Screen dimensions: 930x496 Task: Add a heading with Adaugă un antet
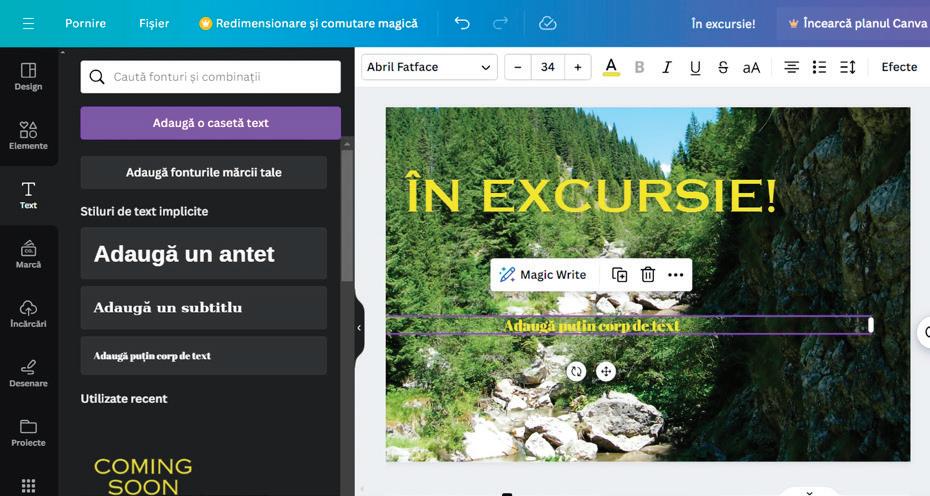[203, 253]
